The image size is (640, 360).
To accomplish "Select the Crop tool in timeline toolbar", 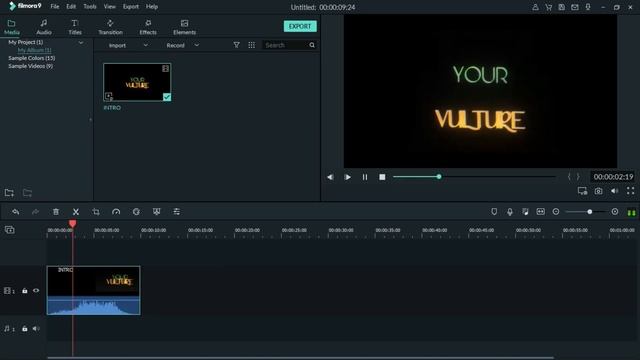I will pos(96,211).
